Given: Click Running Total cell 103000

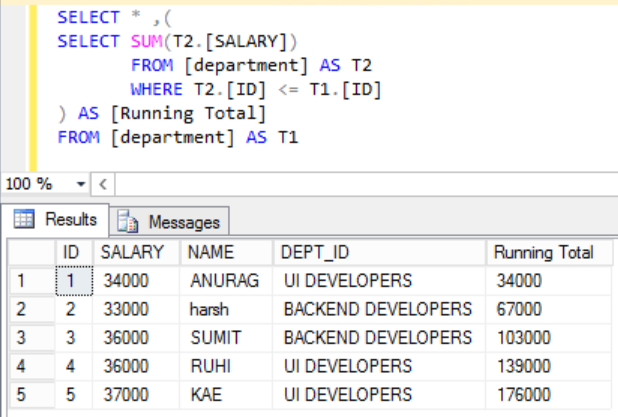Looking at the screenshot, I should click(549, 338).
